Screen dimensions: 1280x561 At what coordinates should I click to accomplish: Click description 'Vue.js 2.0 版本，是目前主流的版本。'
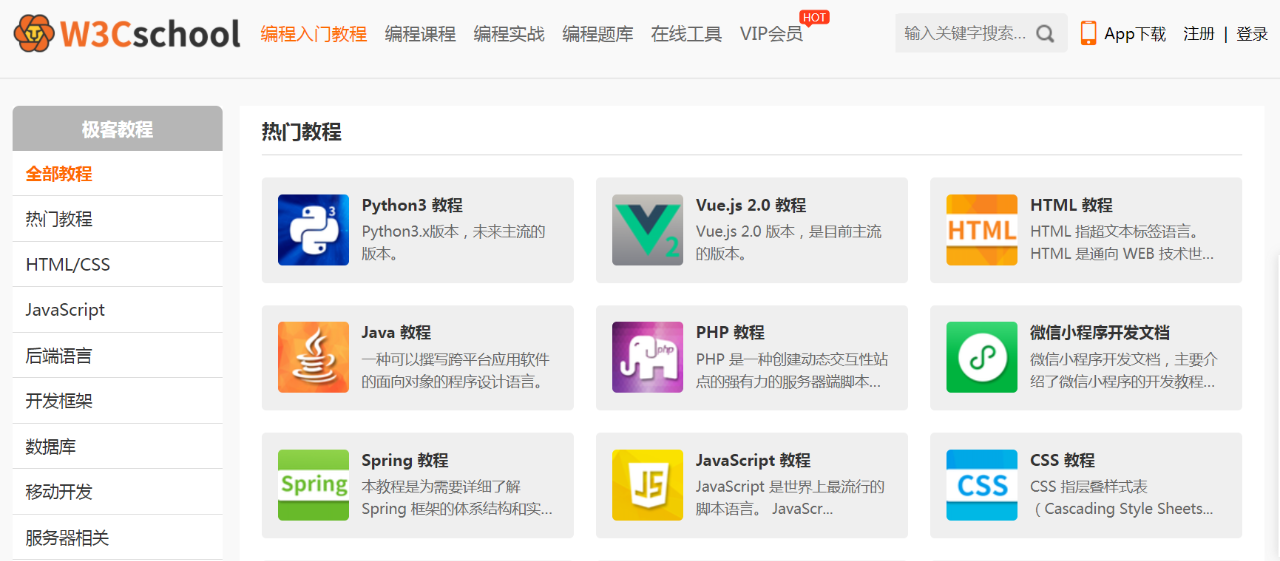click(789, 242)
